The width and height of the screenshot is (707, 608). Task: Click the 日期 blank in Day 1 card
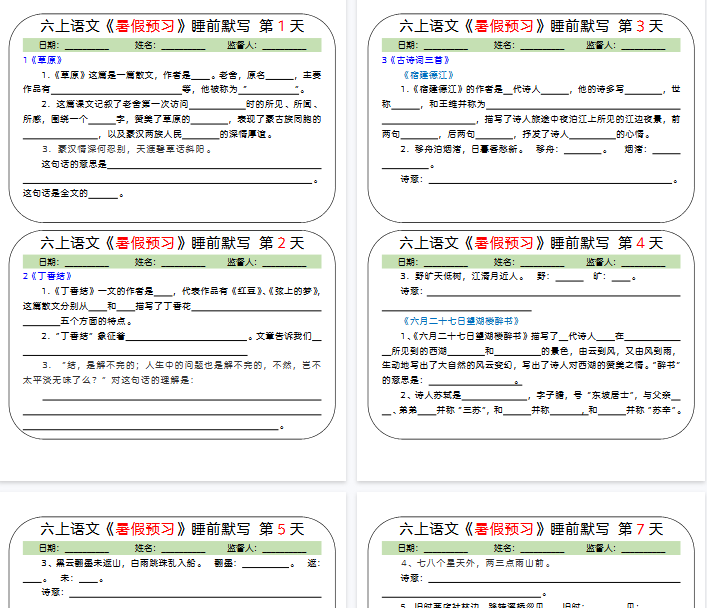(x=87, y=46)
